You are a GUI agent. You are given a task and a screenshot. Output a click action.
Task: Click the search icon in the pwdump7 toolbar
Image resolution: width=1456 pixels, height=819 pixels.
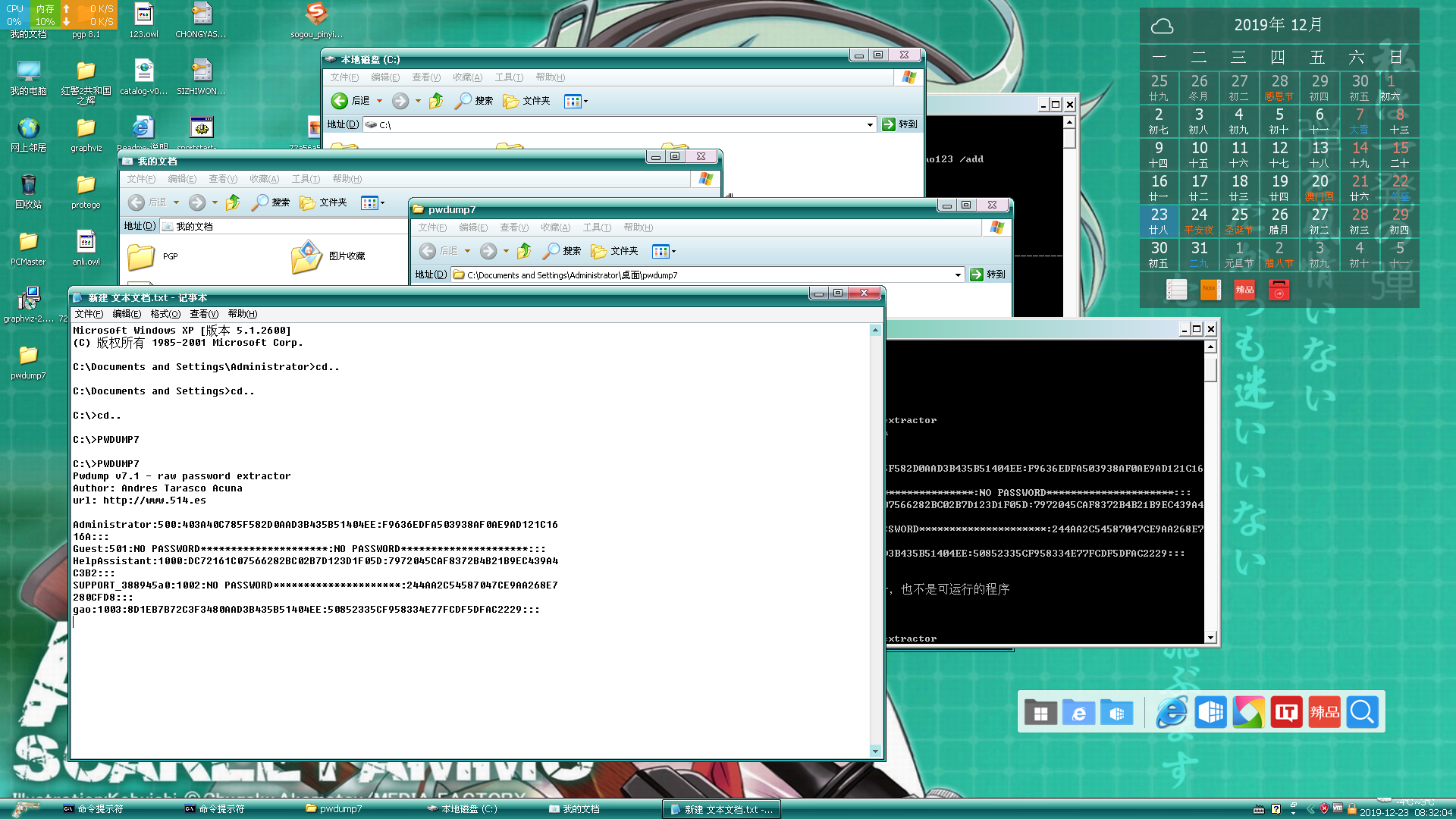(x=551, y=251)
